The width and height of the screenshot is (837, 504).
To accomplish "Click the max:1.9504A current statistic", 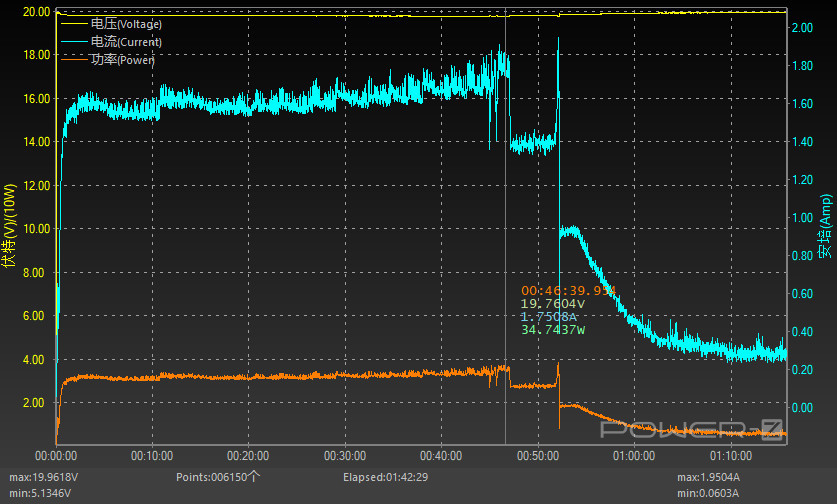I will coord(709,477).
